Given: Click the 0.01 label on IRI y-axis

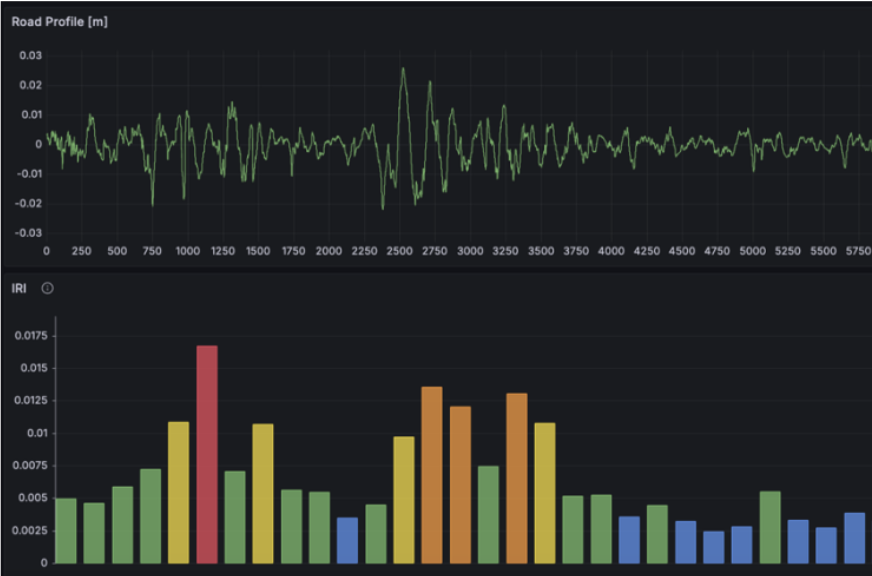Looking at the screenshot, I should (36, 433).
